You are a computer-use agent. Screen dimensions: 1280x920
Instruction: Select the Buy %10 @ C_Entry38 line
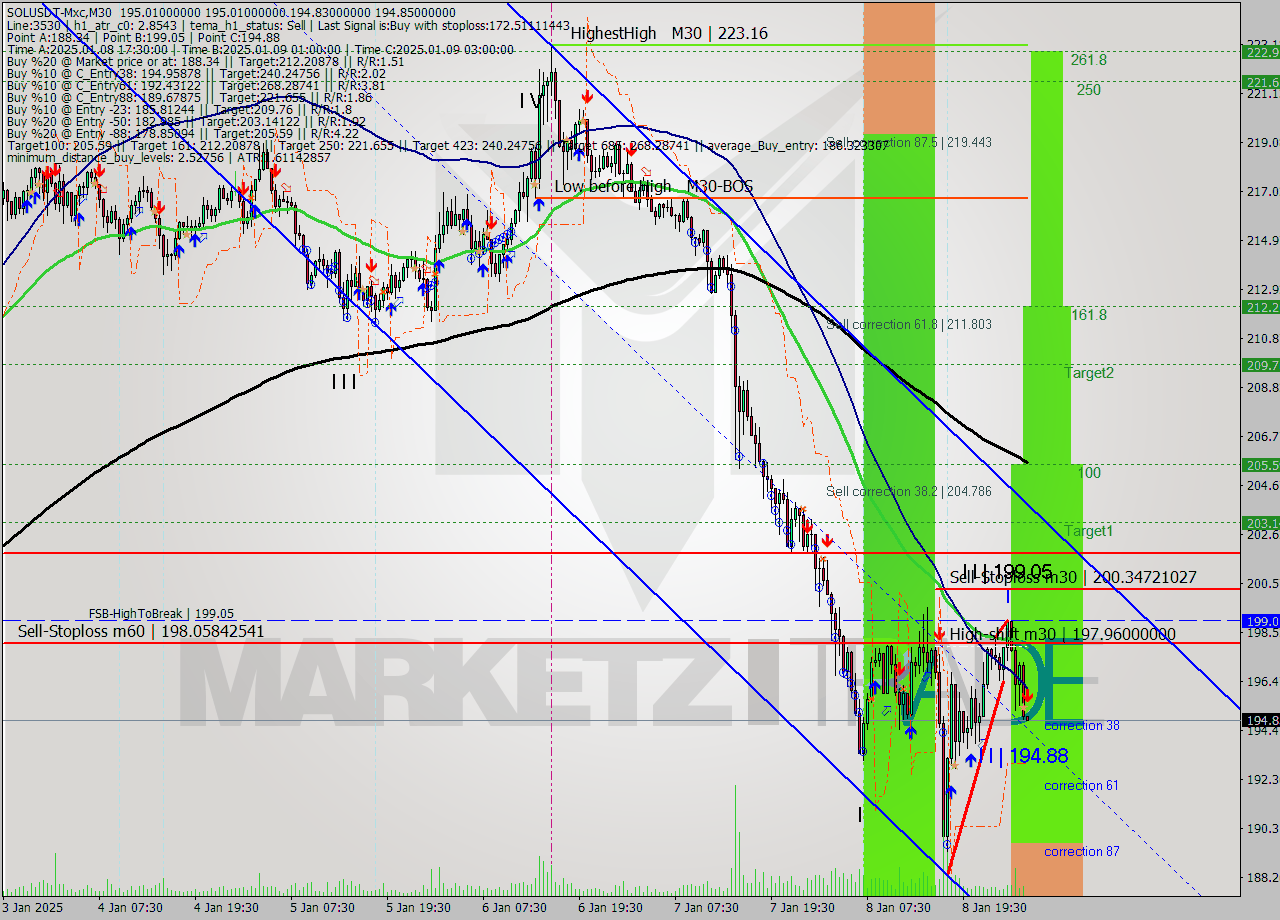tap(195, 75)
